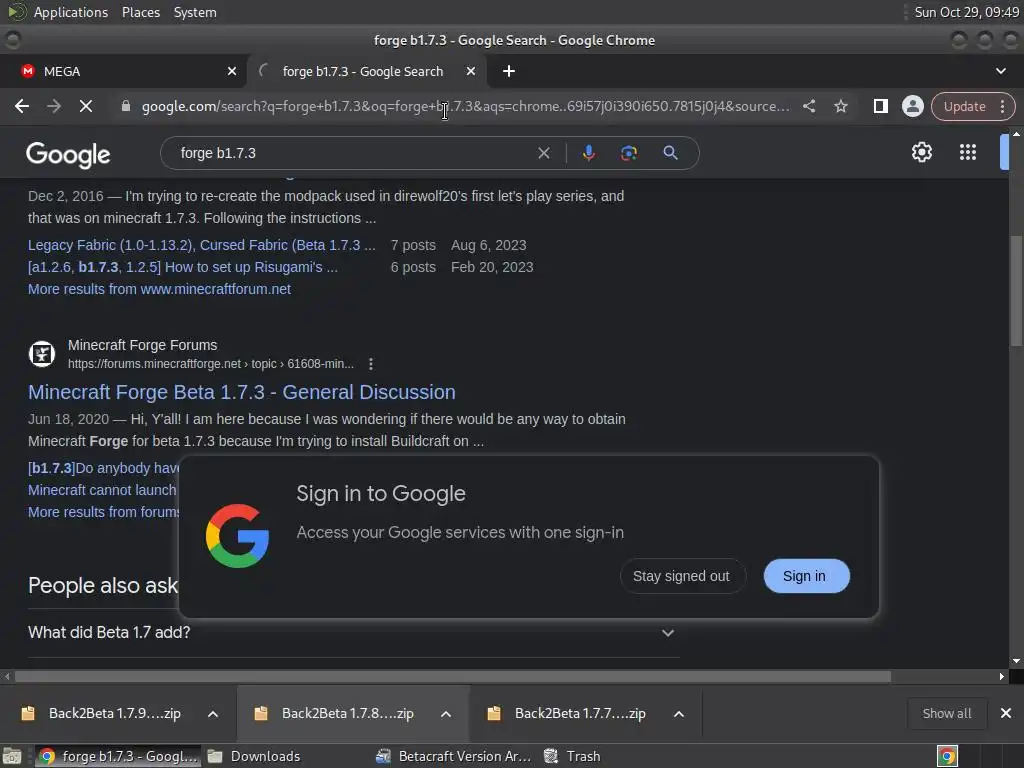Switch to Downloads window in taskbar
Screen dimensions: 1024x768
(255, 756)
